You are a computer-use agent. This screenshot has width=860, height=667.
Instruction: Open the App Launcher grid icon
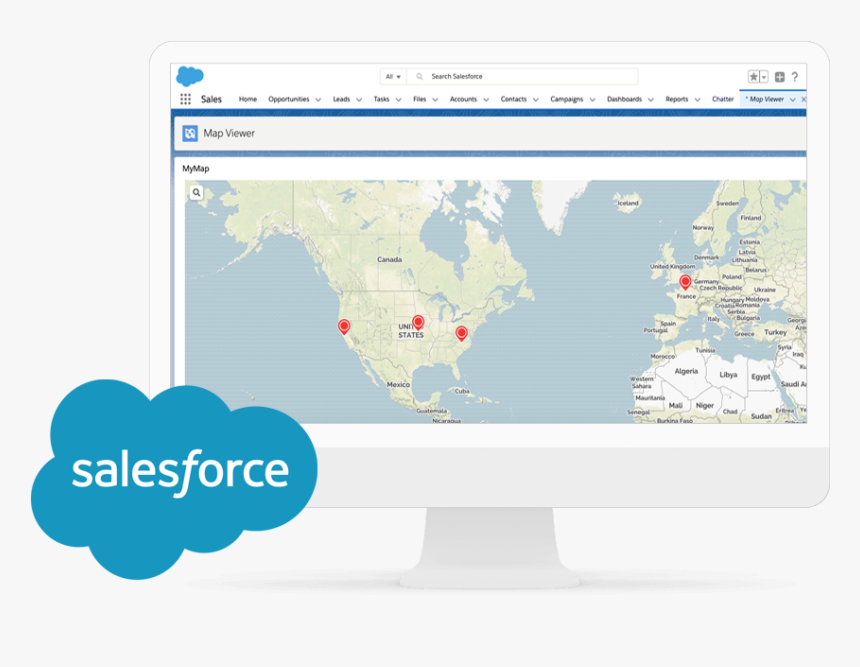tap(185, 99)
